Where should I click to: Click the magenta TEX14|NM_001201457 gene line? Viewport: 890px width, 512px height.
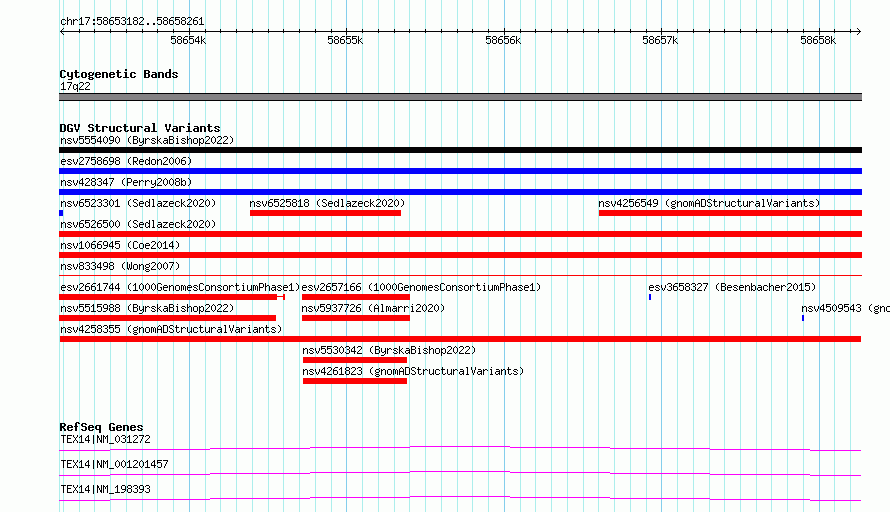[x=460, y=473]
